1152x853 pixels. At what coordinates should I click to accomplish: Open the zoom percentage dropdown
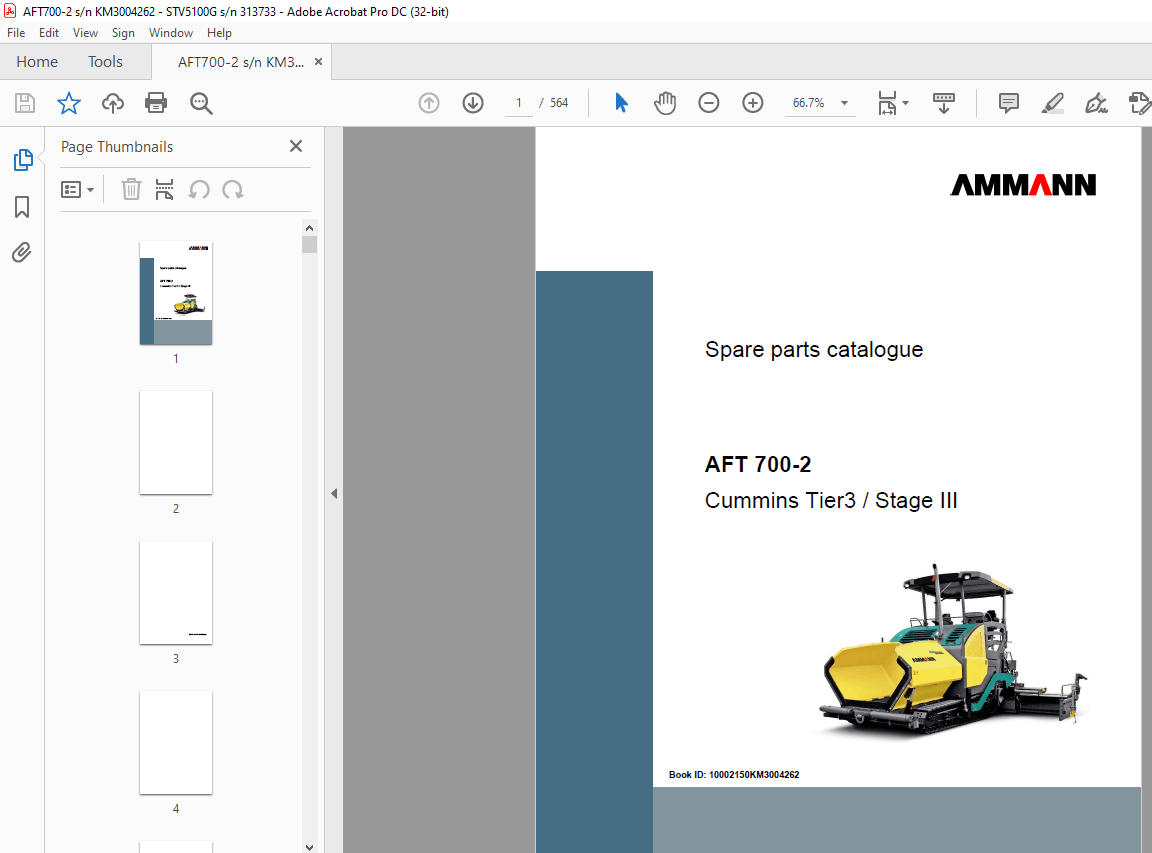point(843,103)
